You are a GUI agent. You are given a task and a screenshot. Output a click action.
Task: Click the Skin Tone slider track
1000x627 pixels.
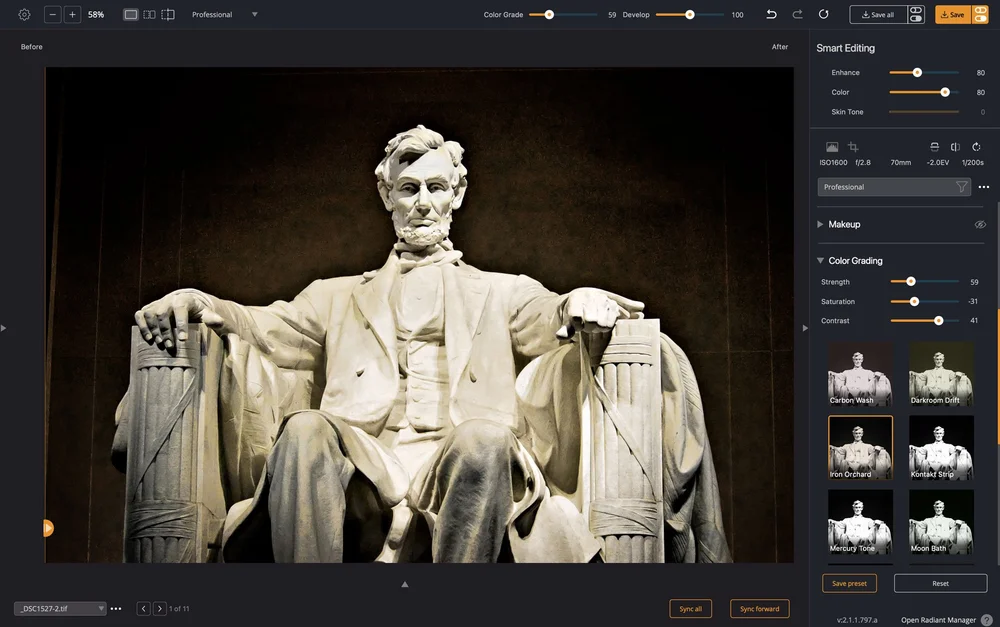[924, 112]
